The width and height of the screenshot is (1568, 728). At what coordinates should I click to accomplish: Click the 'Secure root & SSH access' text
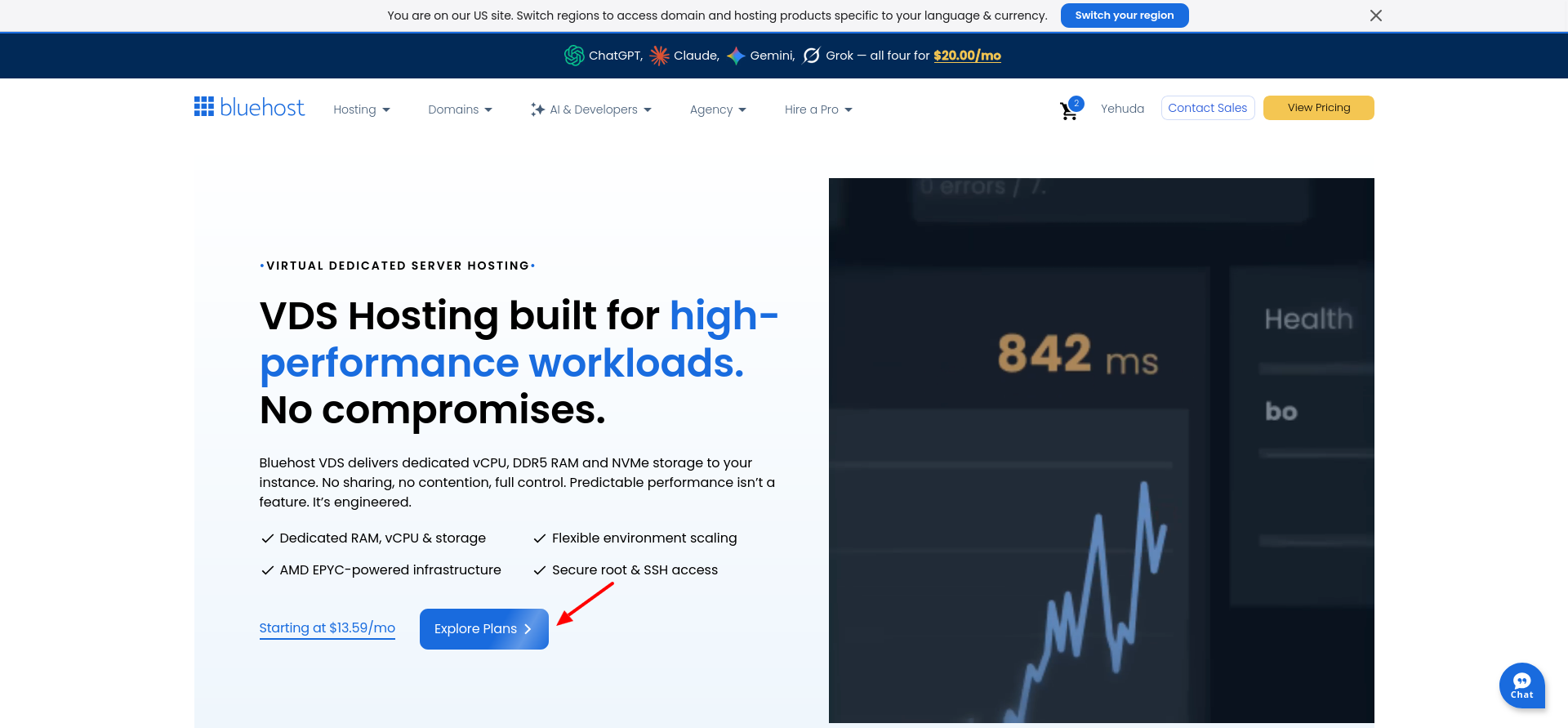pyautogui.click(x=635, y=570)
